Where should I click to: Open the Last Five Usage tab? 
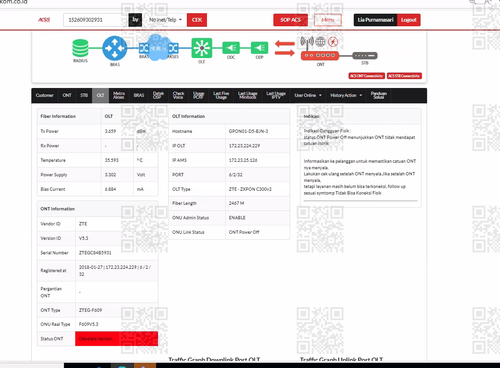coord(221,95)
